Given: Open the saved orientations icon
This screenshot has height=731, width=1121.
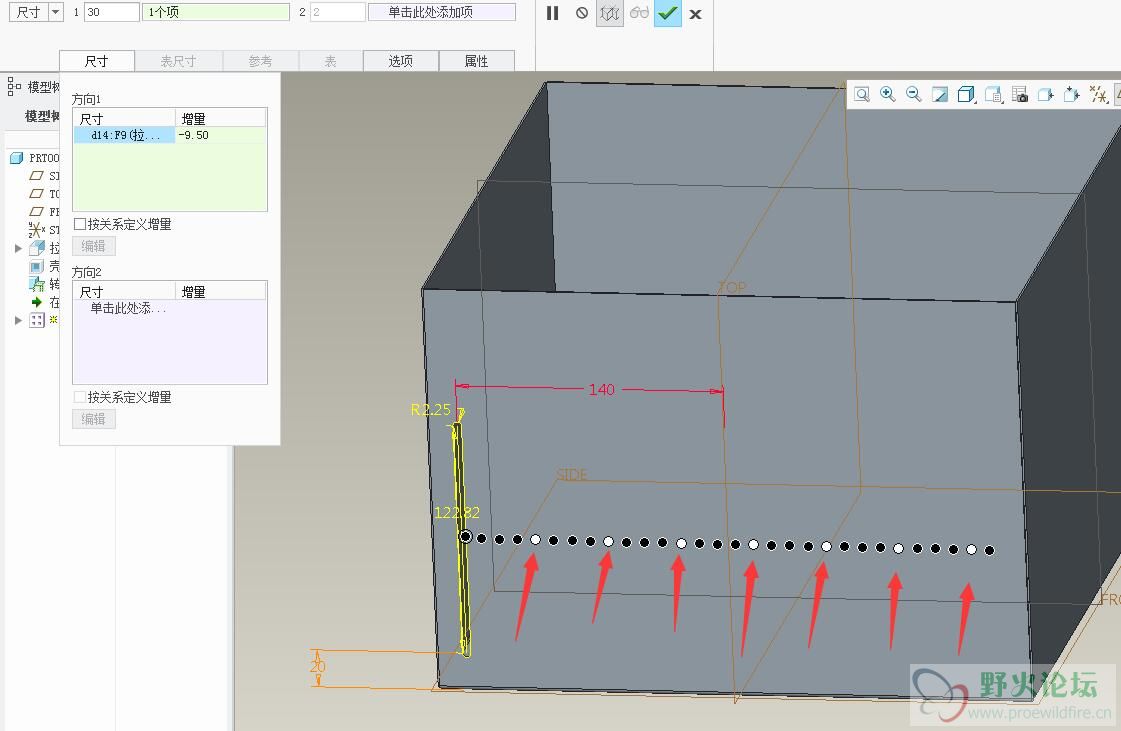Looking at the screenshot, I should [x=993, y=94].
